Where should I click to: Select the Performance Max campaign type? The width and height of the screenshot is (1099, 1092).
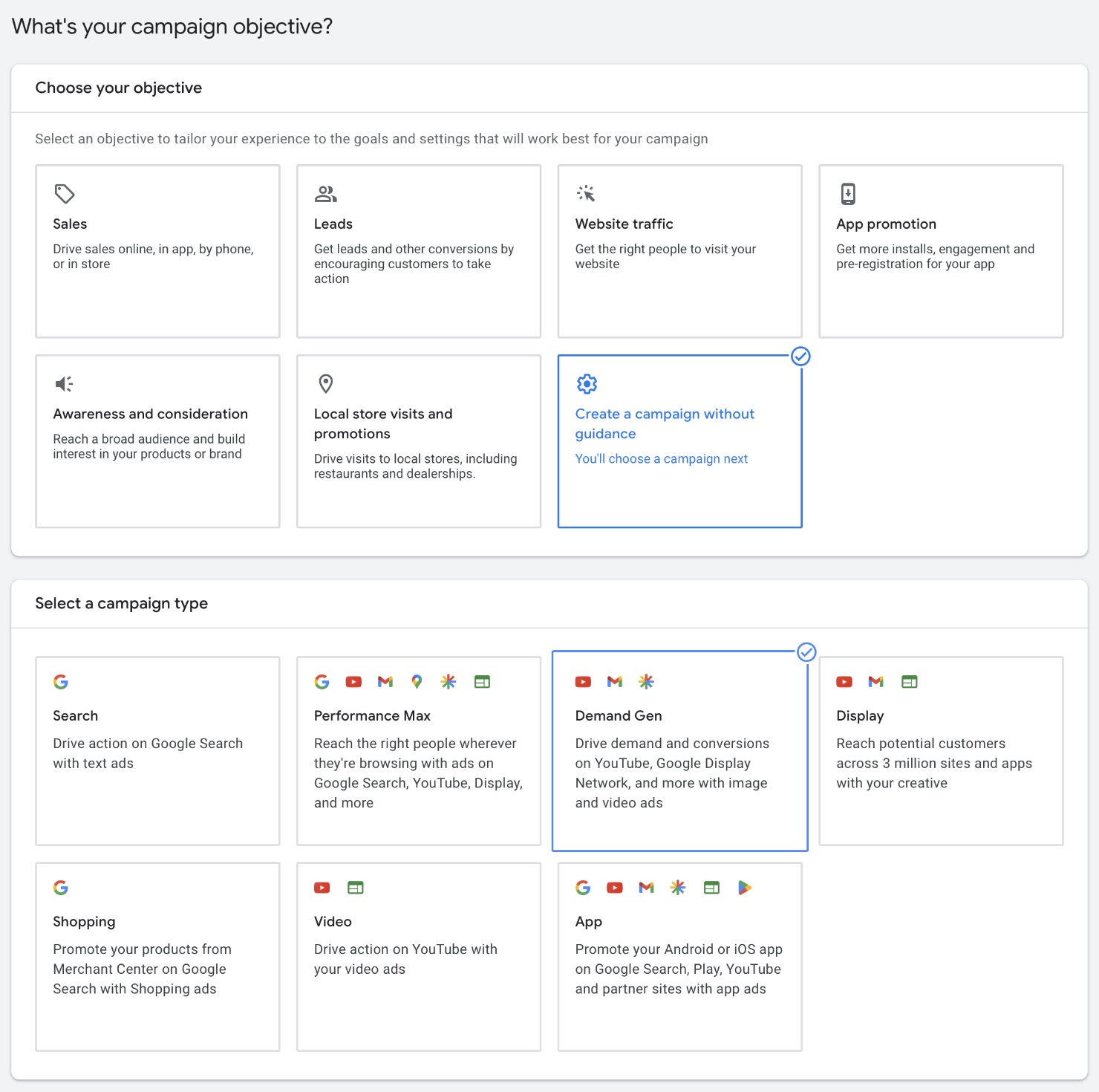click(x=418, y=750)
